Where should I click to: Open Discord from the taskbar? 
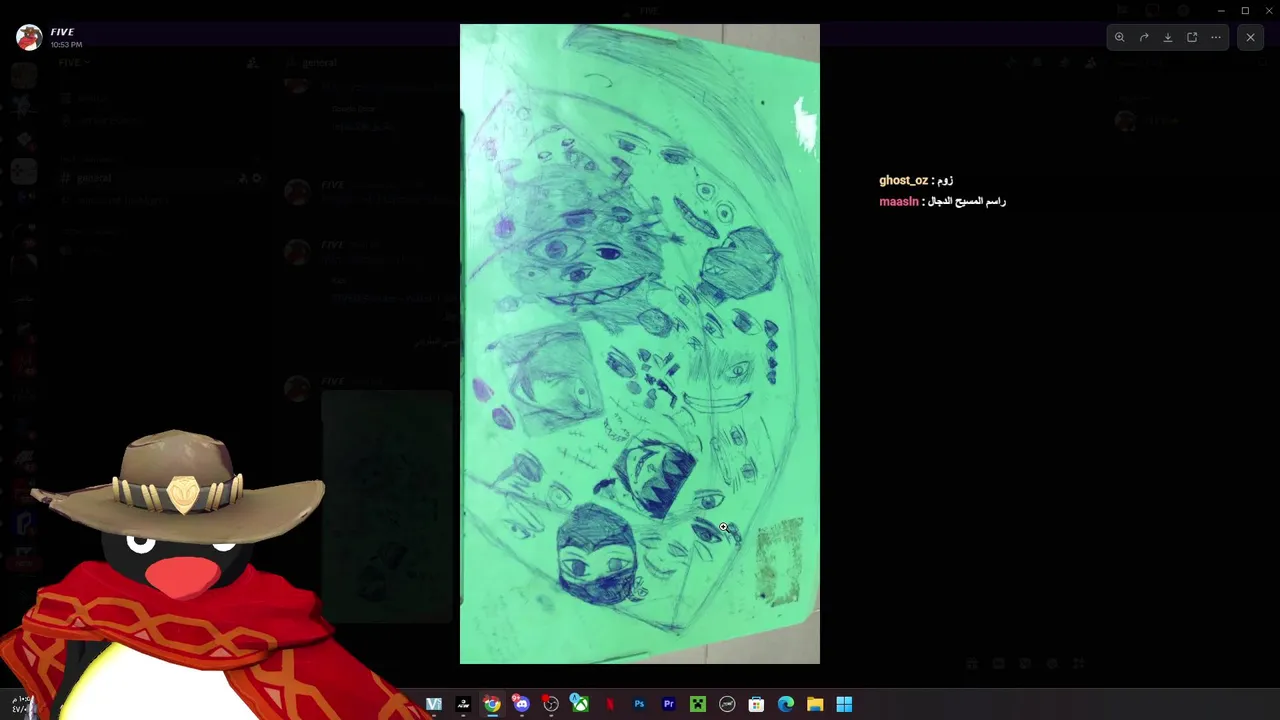pos(521,704)
